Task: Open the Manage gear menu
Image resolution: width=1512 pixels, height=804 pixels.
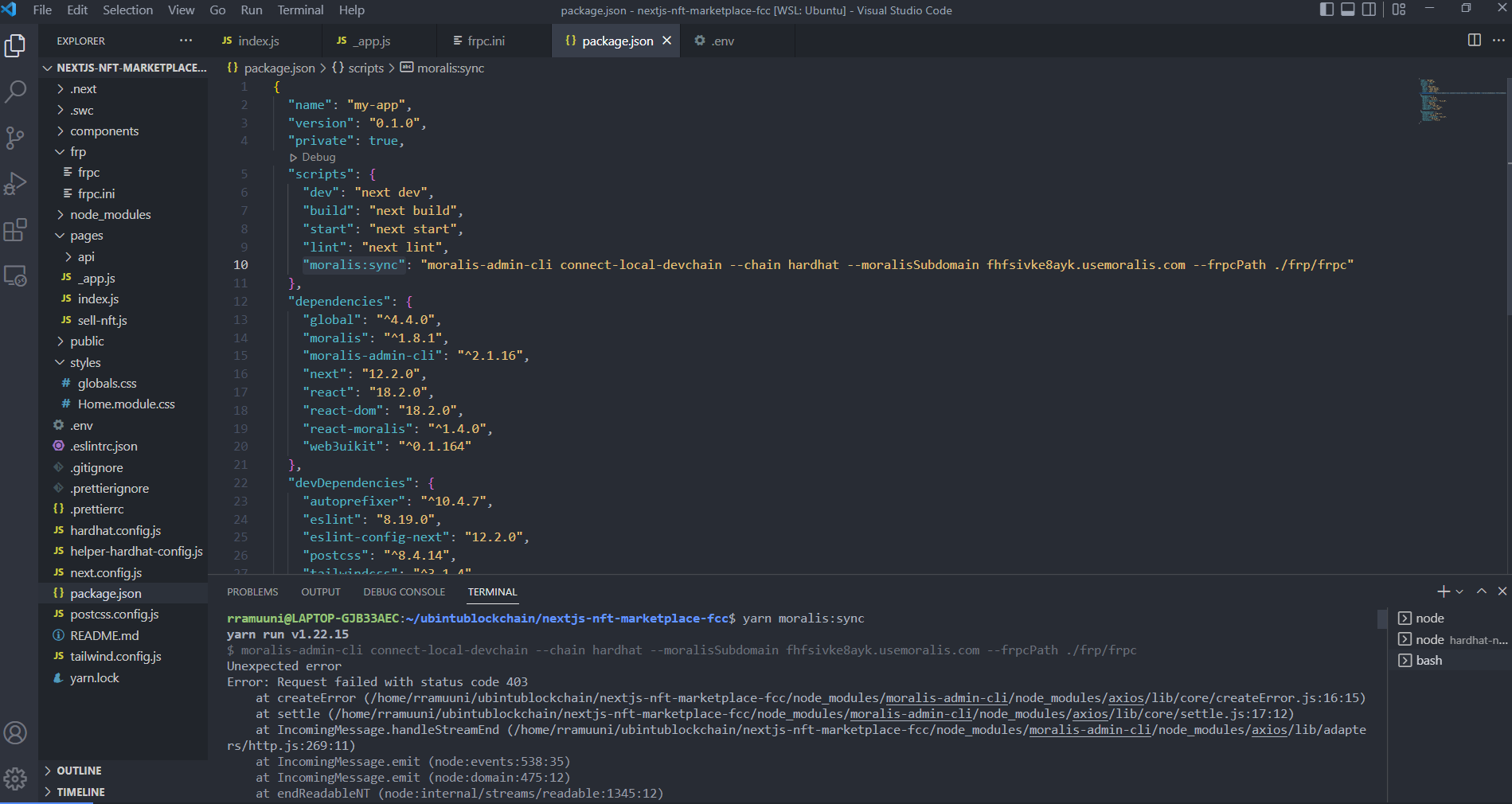Action: [x=15, y=779]
